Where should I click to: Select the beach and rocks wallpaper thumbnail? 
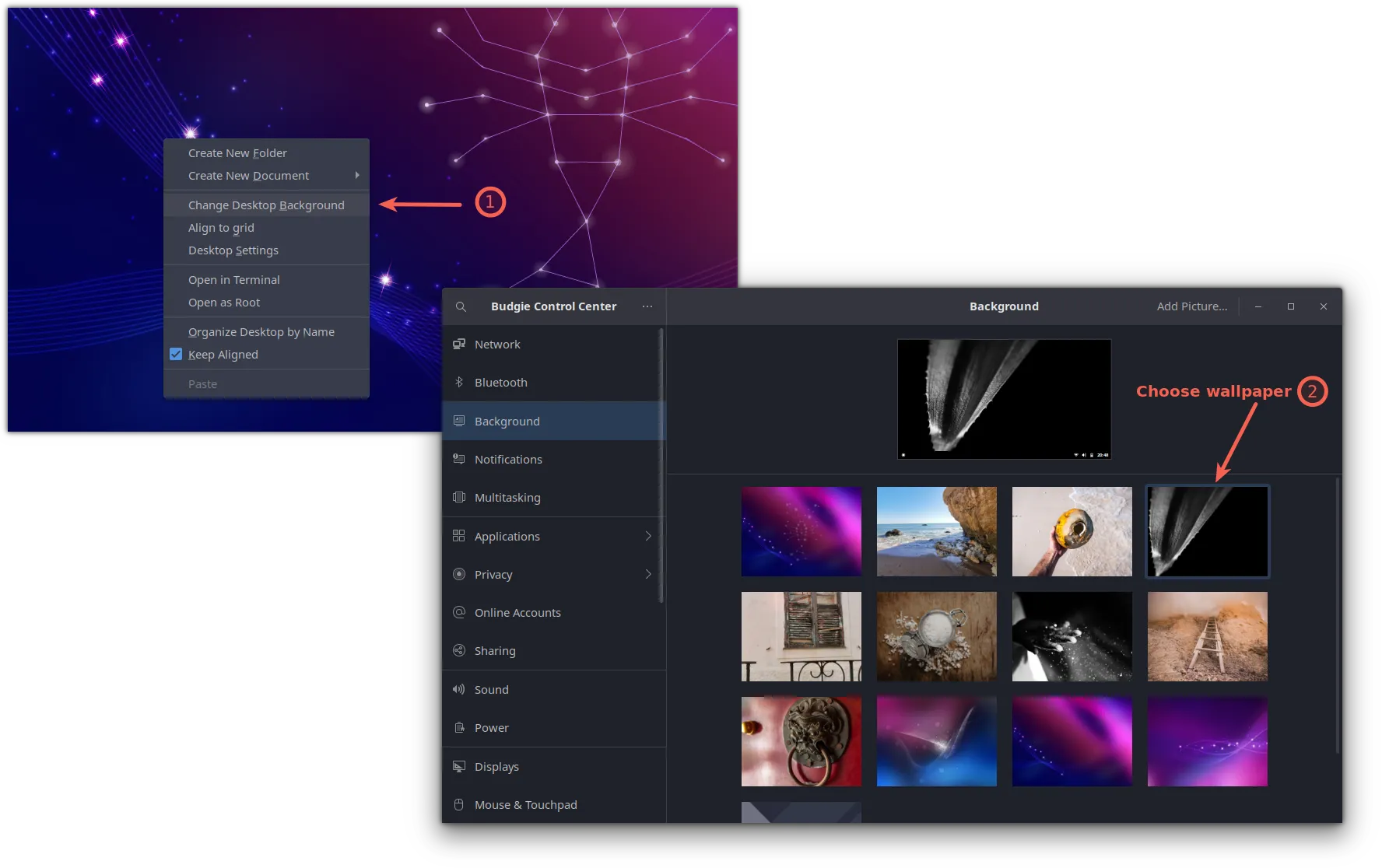pos(936,531)
